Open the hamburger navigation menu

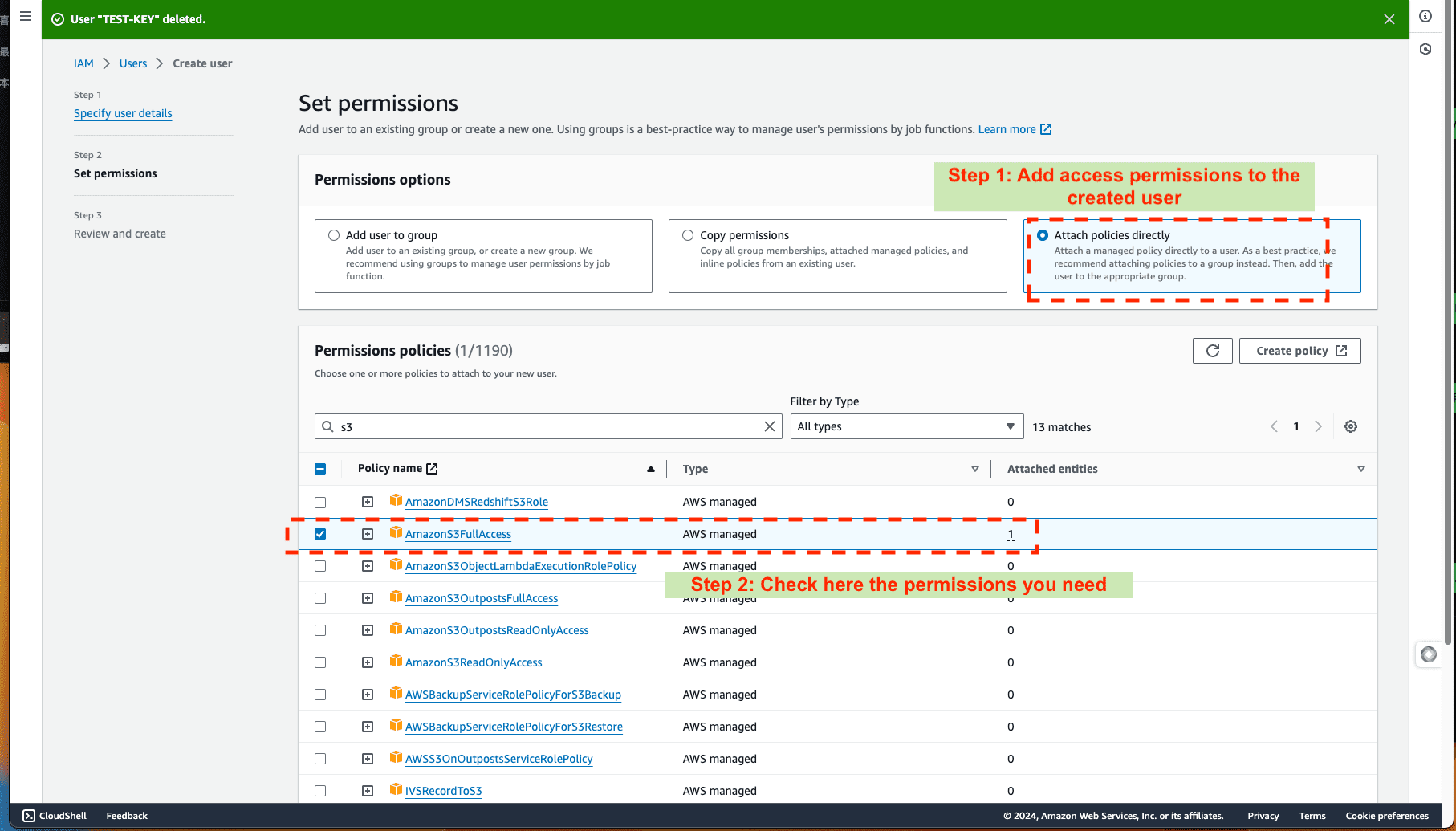[x=26, y=16]
